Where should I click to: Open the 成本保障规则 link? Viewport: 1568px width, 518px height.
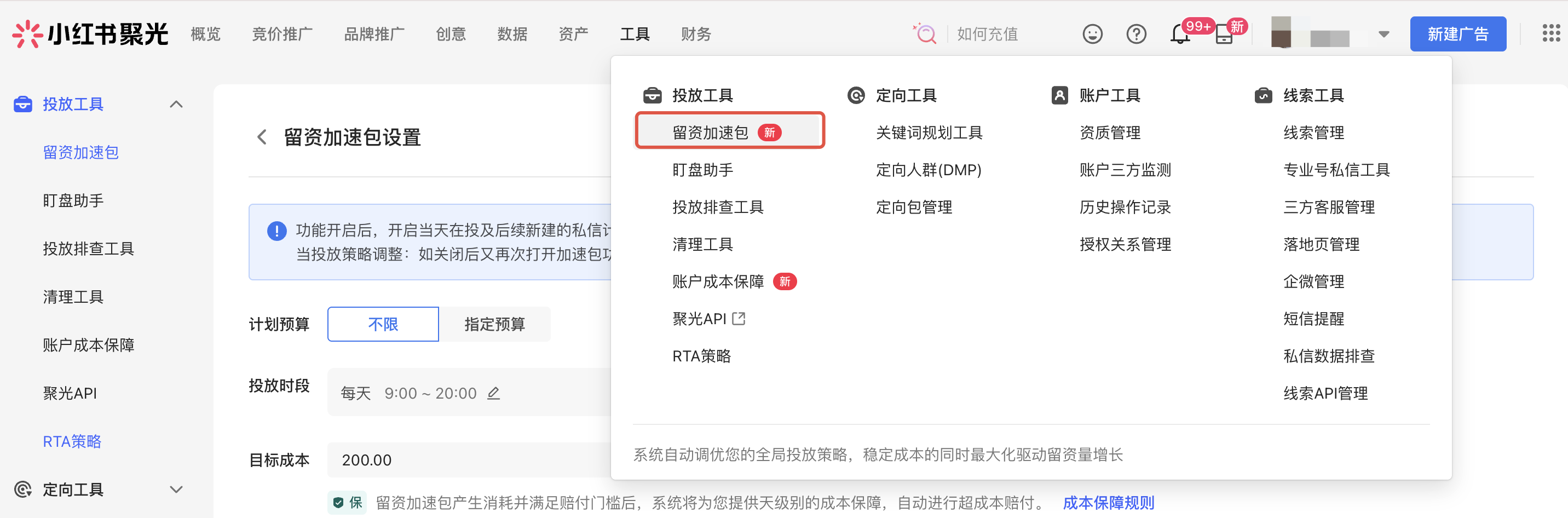(1108, 503)
